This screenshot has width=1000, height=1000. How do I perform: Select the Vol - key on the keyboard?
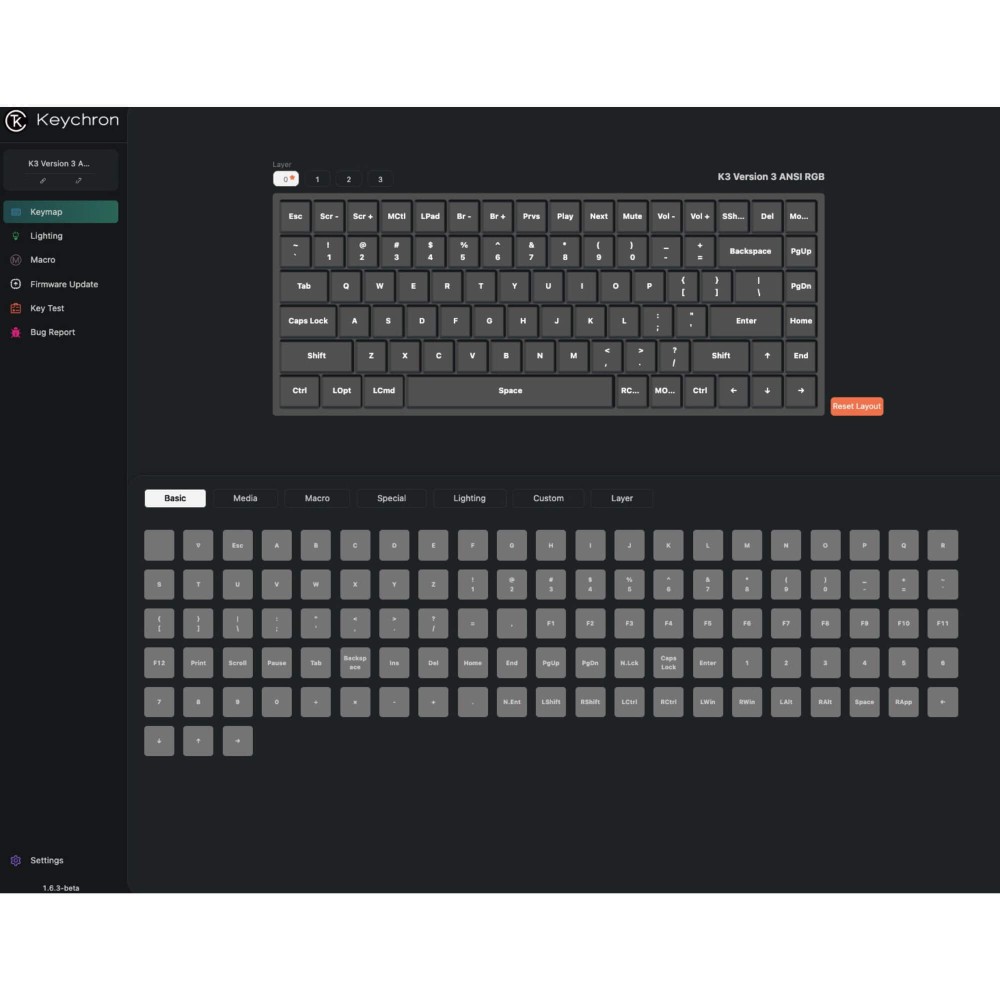click(666, 217)
